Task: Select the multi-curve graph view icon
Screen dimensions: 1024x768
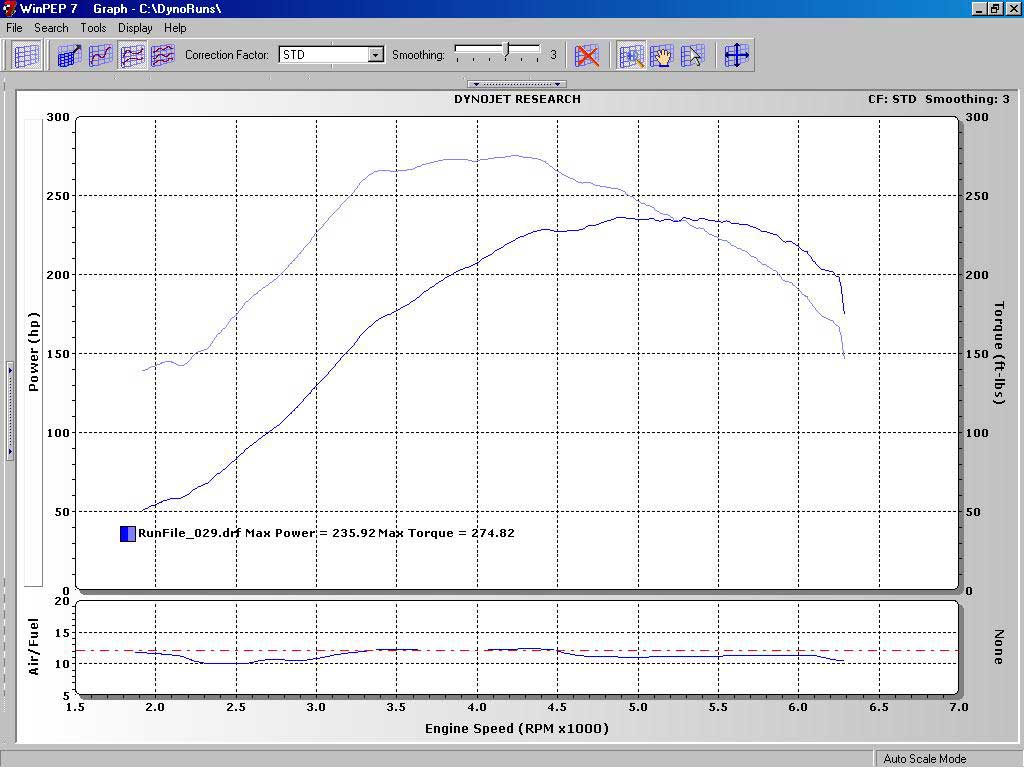Action: click(x=163, y=56)
